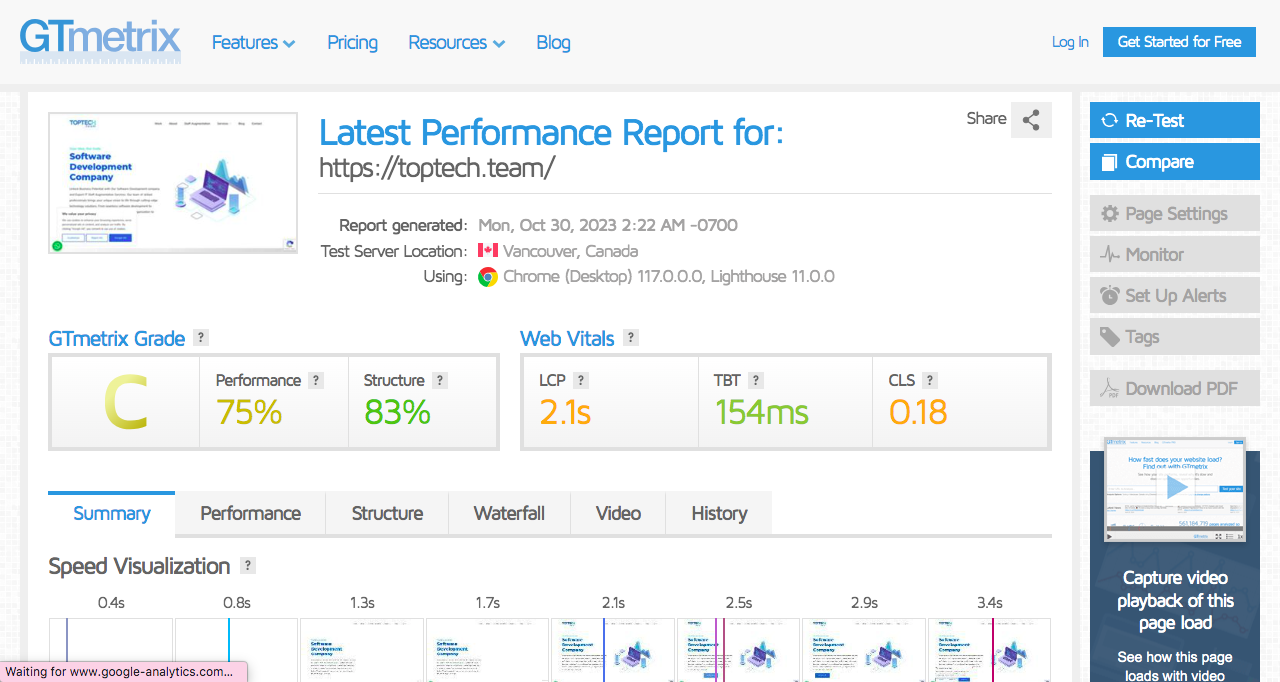The image size is (1280, 682).
Task: Click the 0.18 CLS value
Action: 918,412
